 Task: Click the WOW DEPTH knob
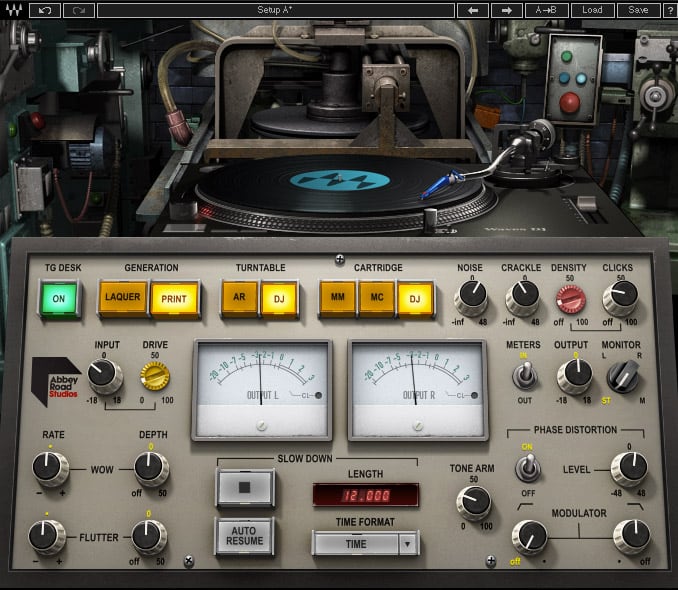151,468
